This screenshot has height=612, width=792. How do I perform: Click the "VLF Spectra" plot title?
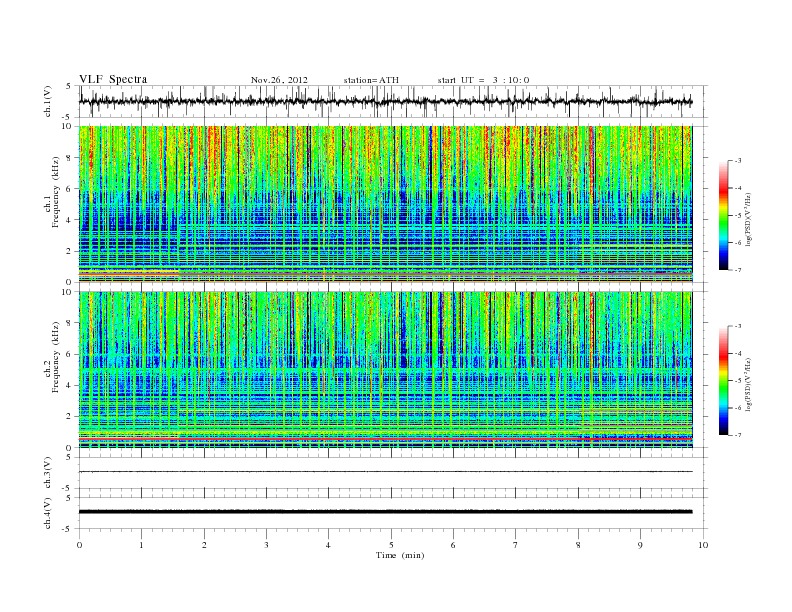click(113, 79)
